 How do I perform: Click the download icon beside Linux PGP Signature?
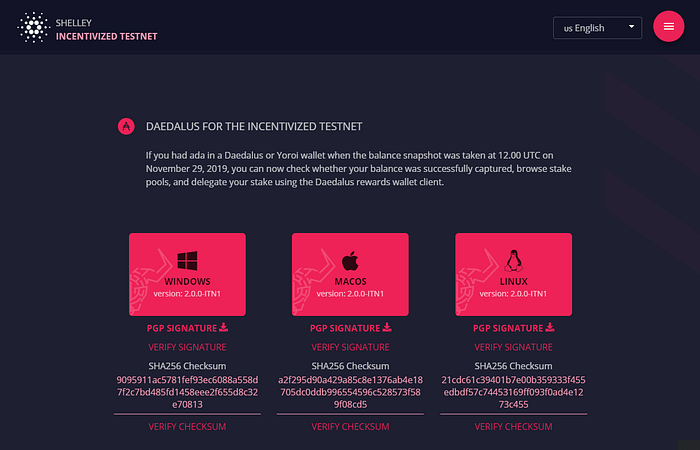(550, 327)
